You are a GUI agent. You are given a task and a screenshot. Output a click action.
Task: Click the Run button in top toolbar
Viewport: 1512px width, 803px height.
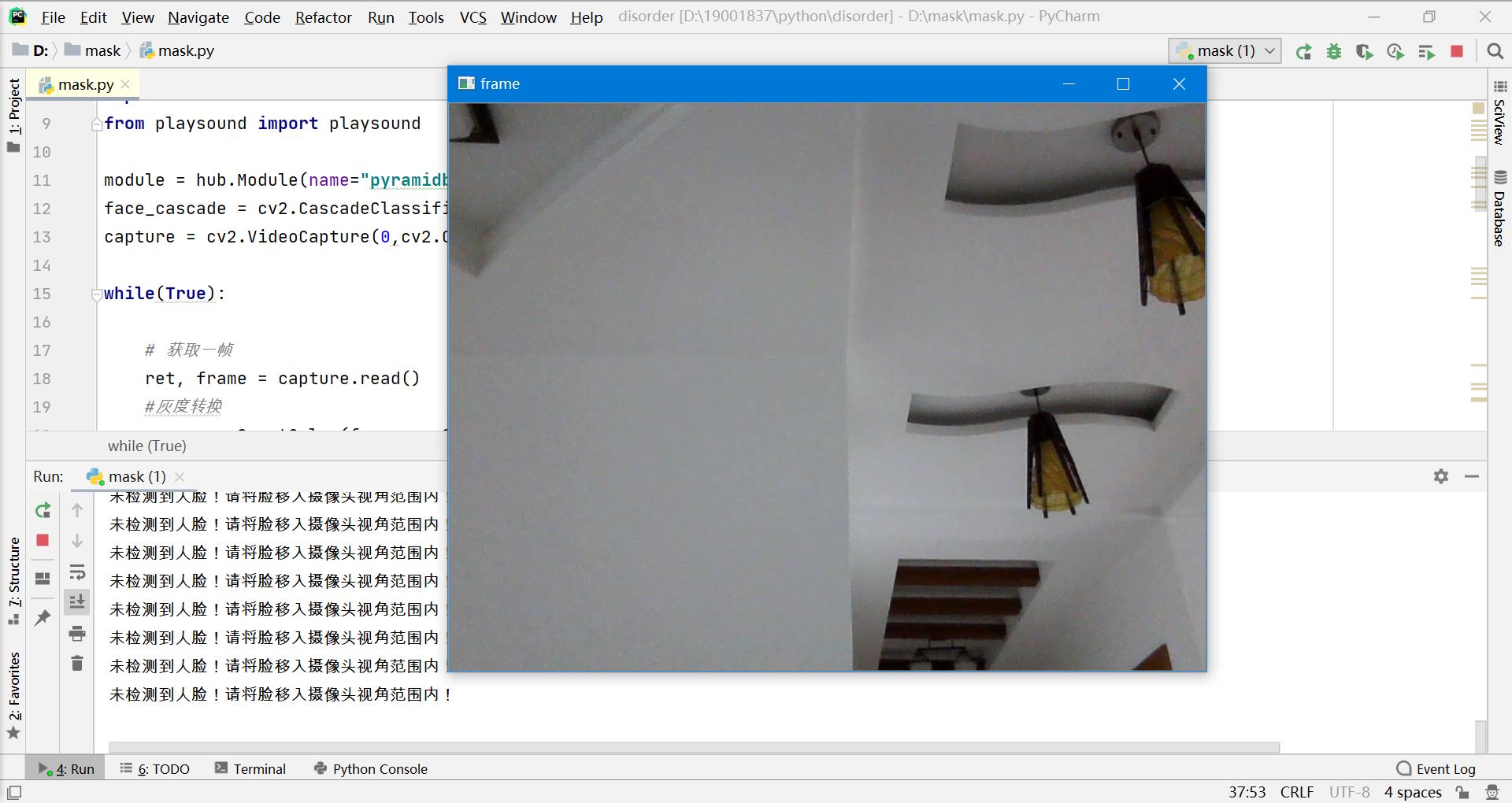click(x=1303, y=51)
